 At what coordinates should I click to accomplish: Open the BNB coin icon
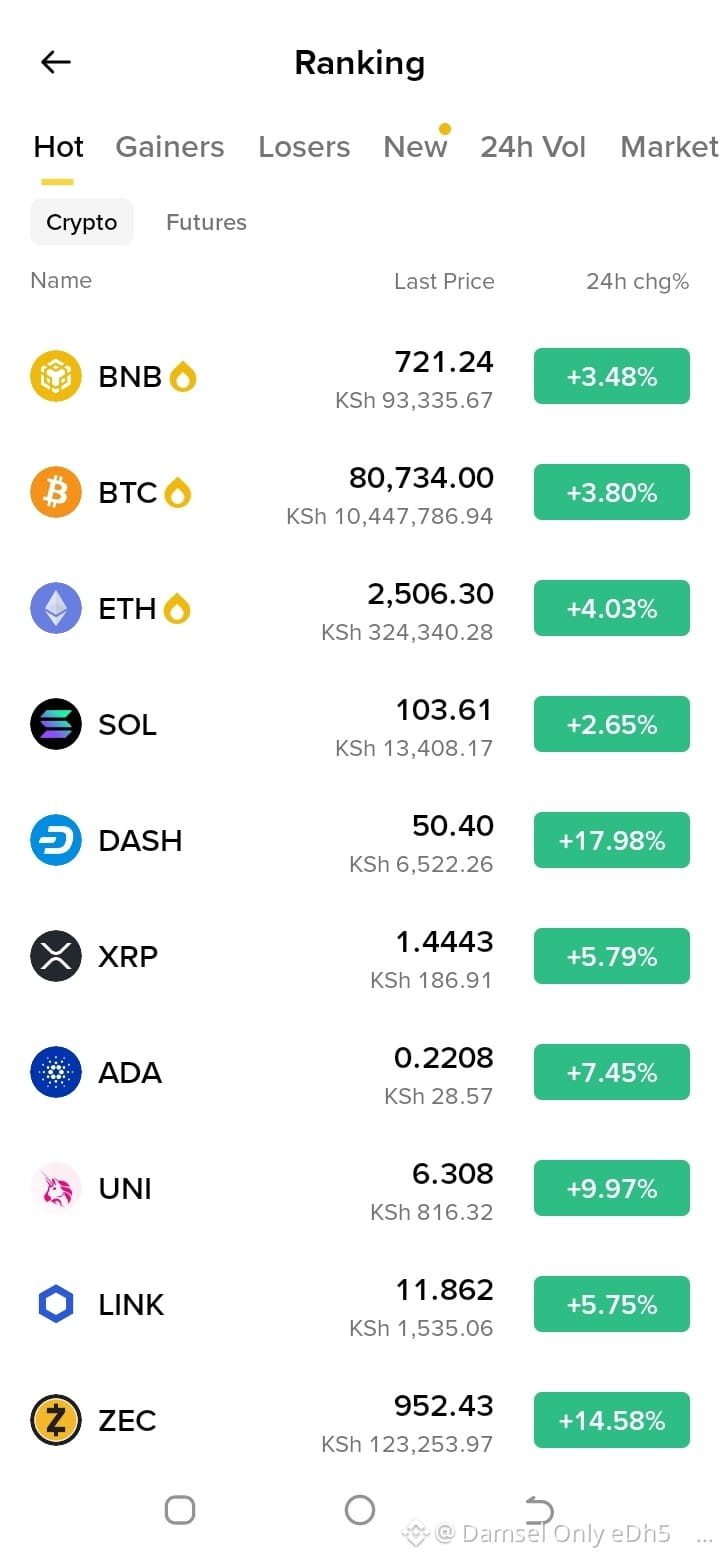coord(56,376)
